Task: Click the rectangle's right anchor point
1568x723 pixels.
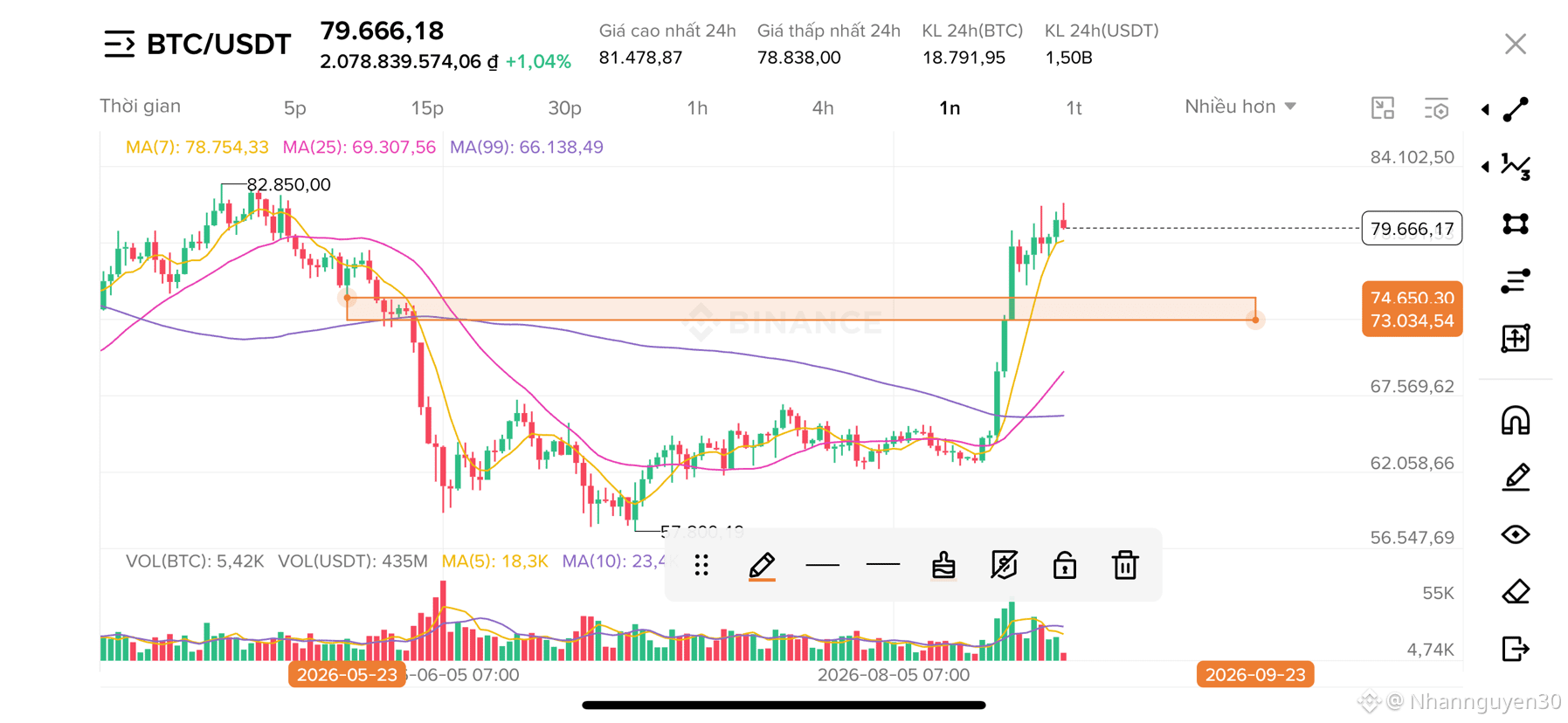Action: (1255, 320)
